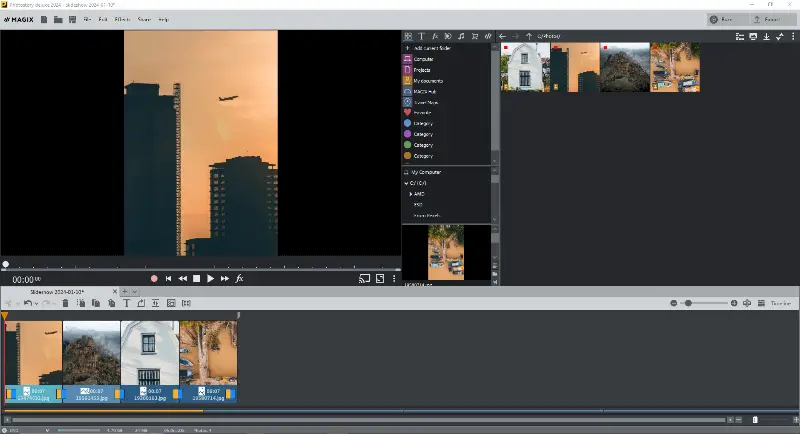The width and height of the screenshot is (800, 434).
Task: Select Computer in the media pool sidebar
Action: [x=423, y=59]
